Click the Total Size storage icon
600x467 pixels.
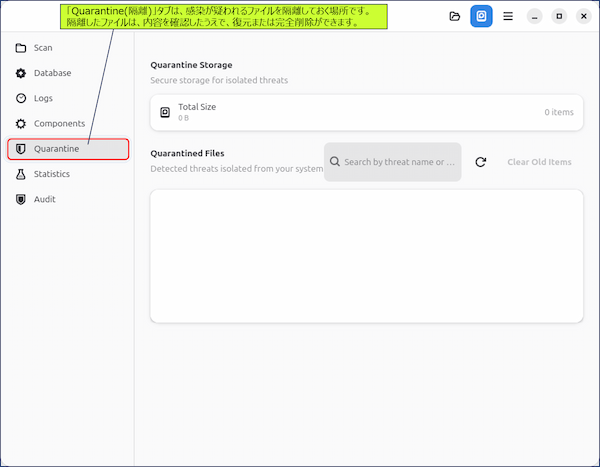[165, 112]
